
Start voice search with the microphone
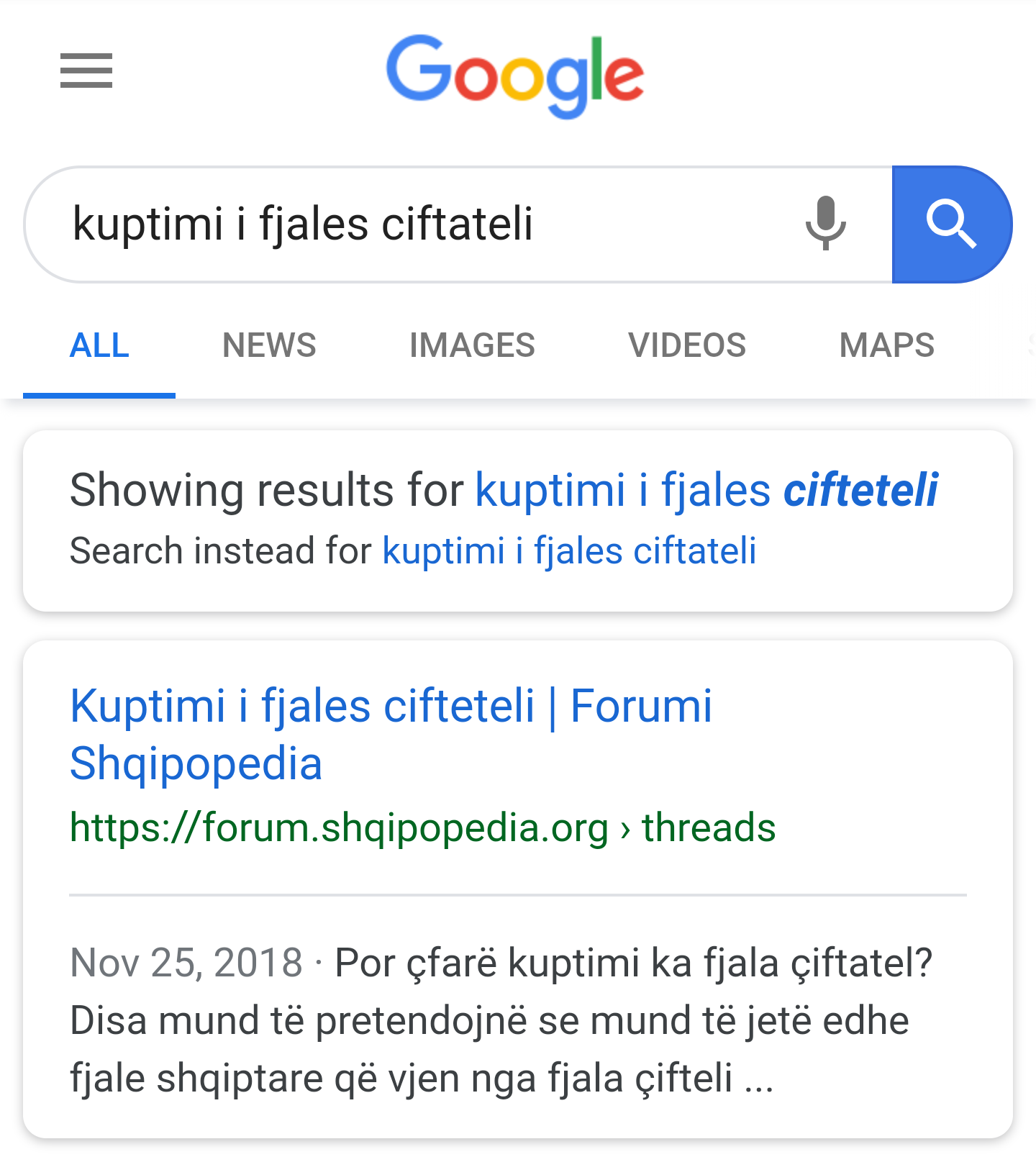point(825,223)
